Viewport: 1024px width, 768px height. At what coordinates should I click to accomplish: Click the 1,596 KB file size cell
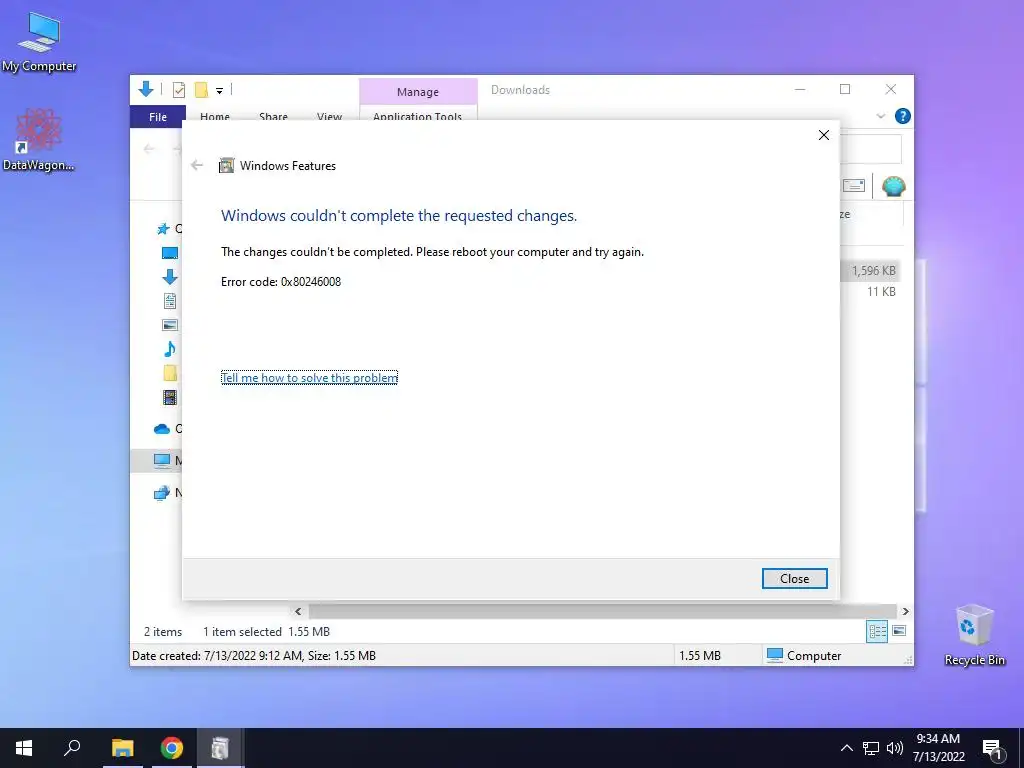873,270
